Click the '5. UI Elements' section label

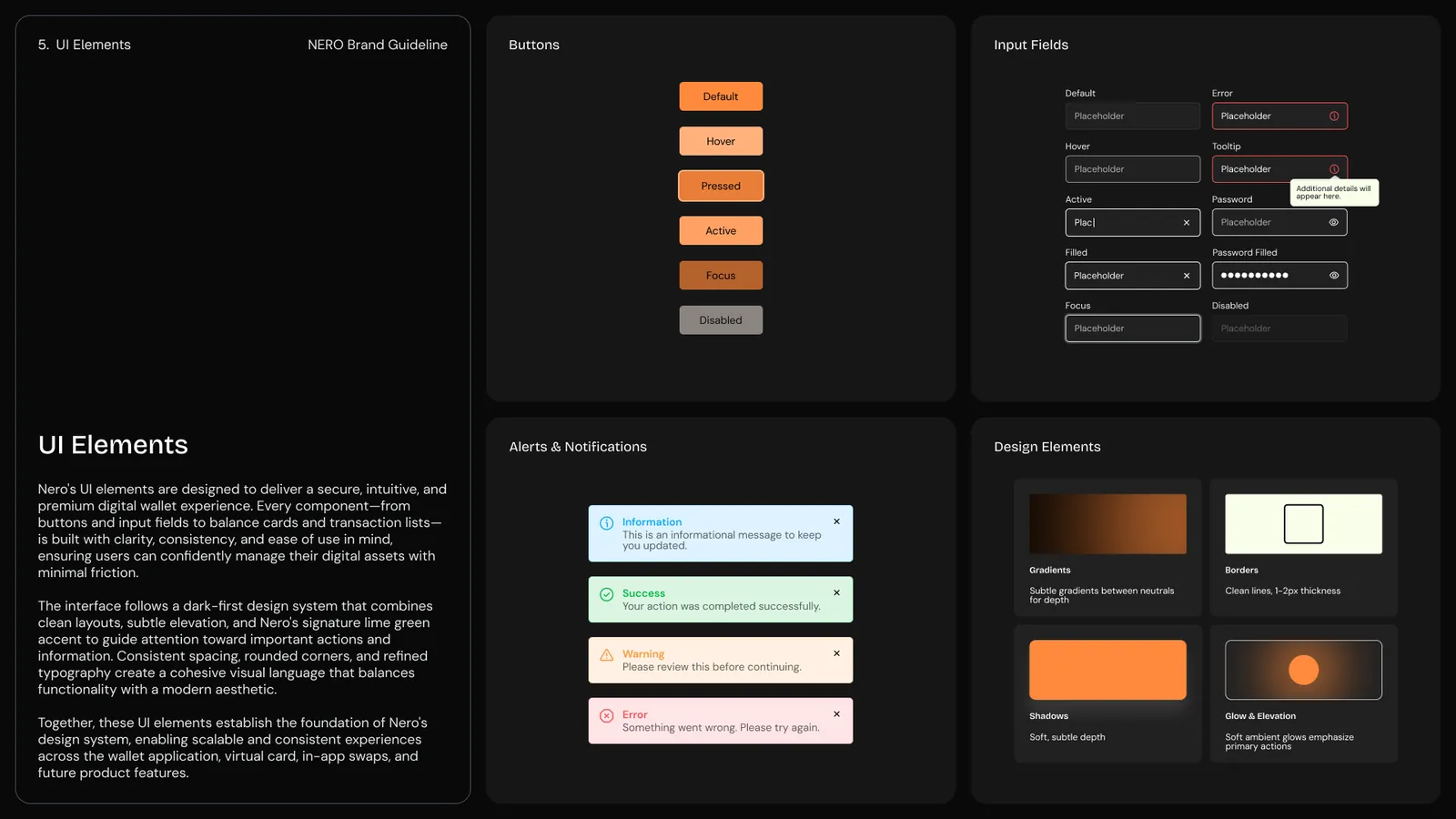point(85,45)
